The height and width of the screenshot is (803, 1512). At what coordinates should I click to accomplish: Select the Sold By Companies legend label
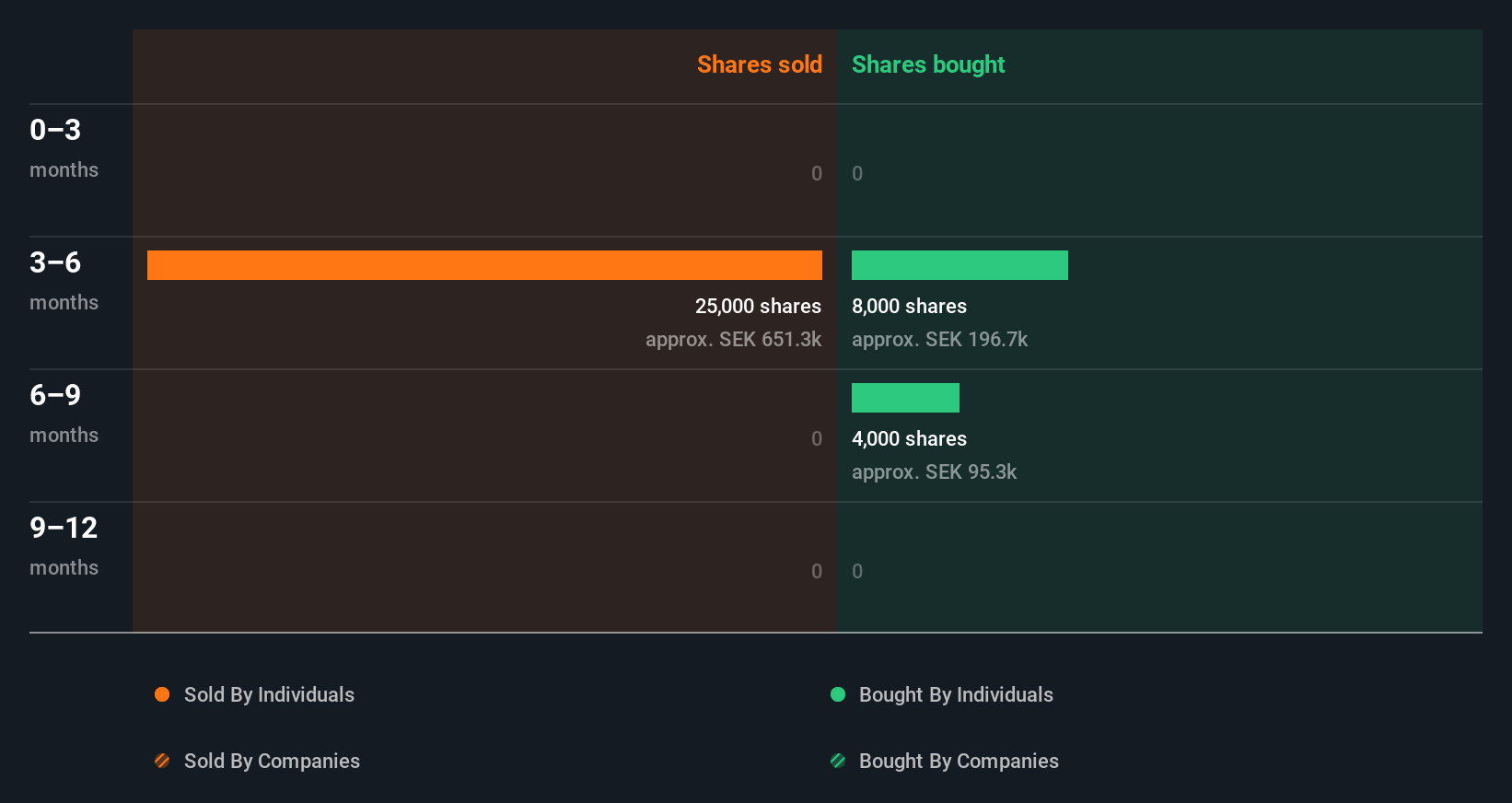point(272,762)
